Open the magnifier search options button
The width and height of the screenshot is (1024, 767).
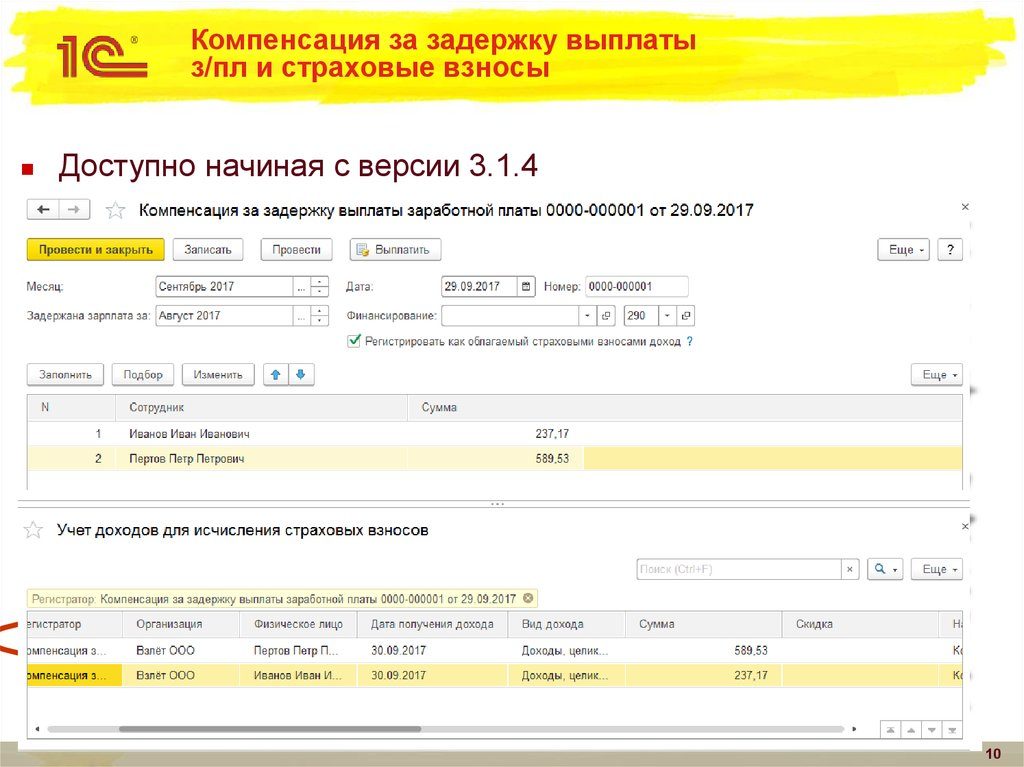point(886,569)
